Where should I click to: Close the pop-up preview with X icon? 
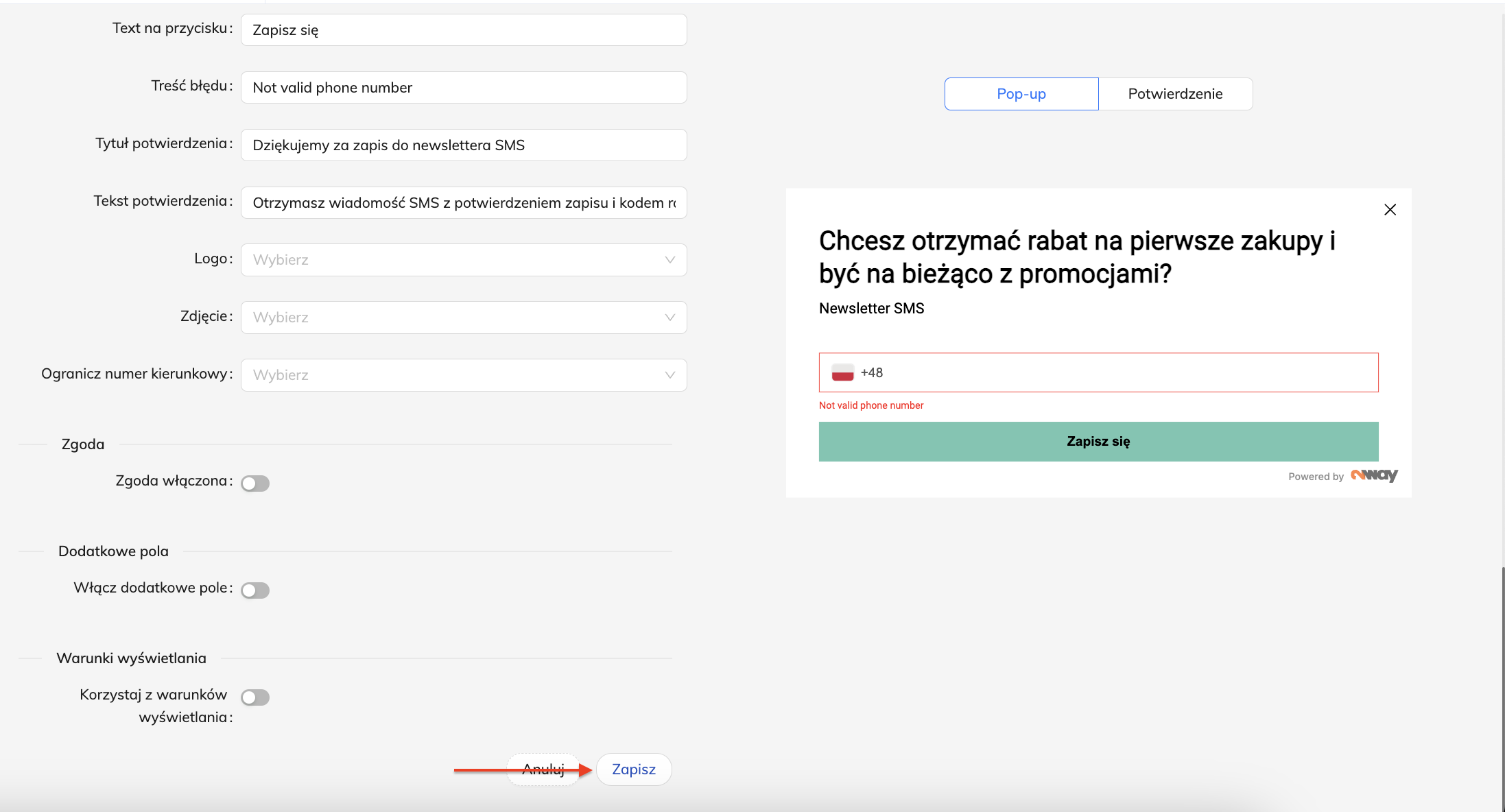coord(1390,210)
